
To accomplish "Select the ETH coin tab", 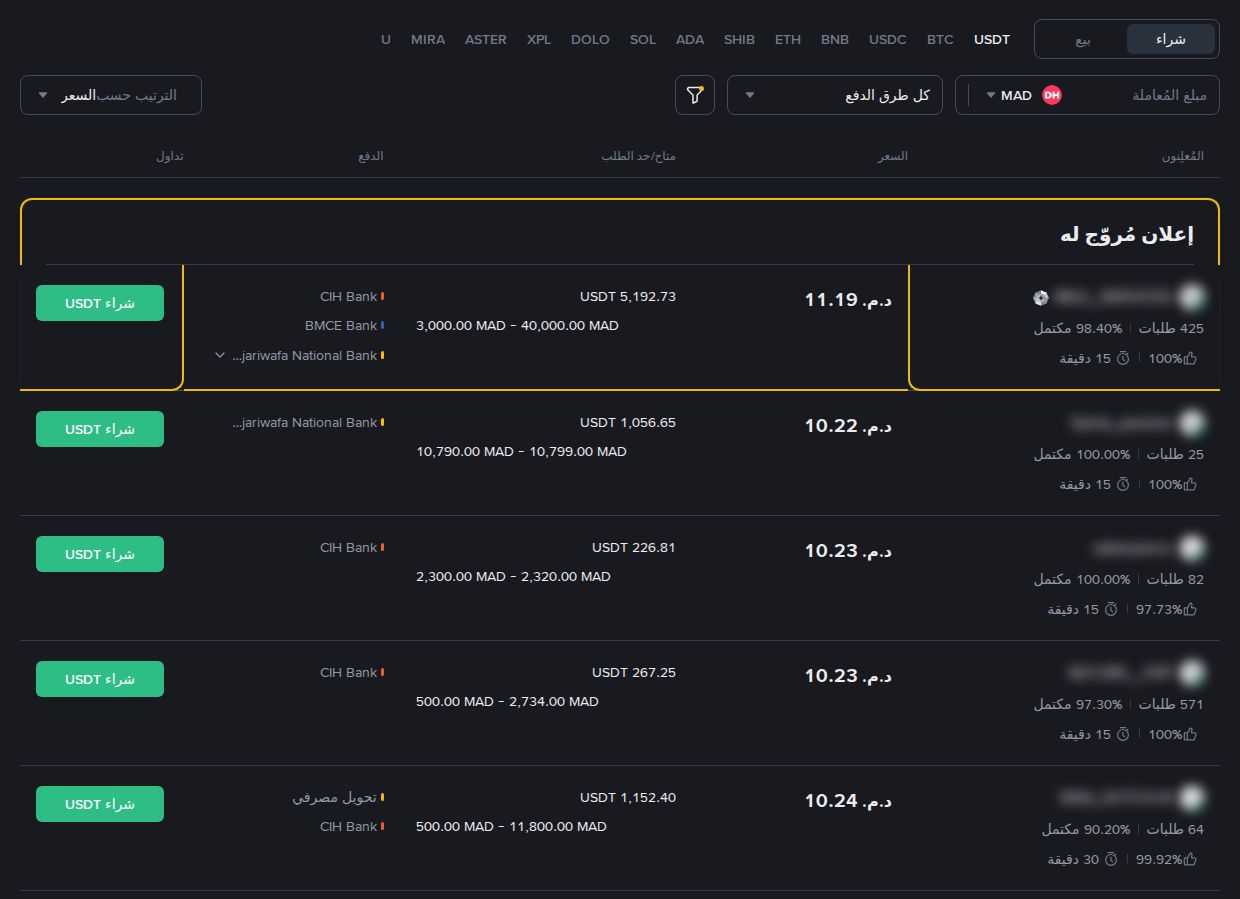I will point(788,40).
